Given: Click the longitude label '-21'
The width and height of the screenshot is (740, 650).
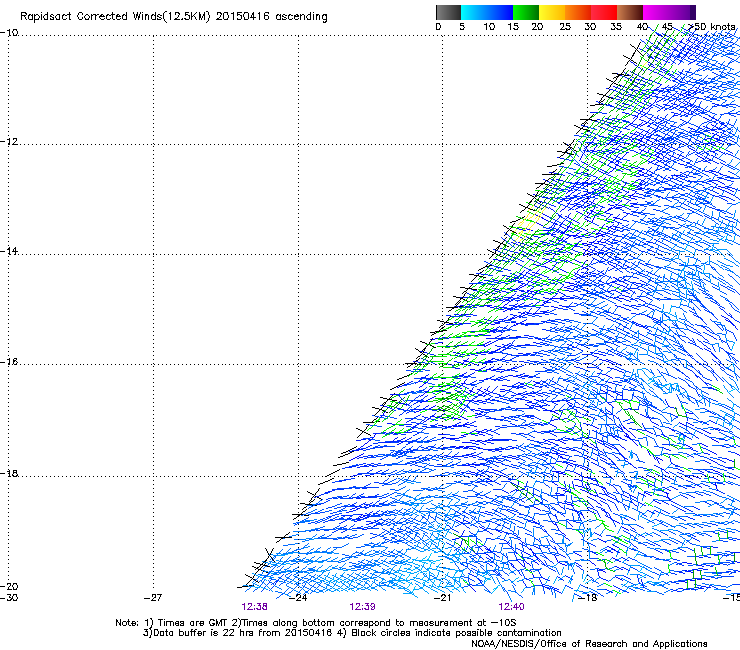Looking at the screenshot, I should 442,598.
